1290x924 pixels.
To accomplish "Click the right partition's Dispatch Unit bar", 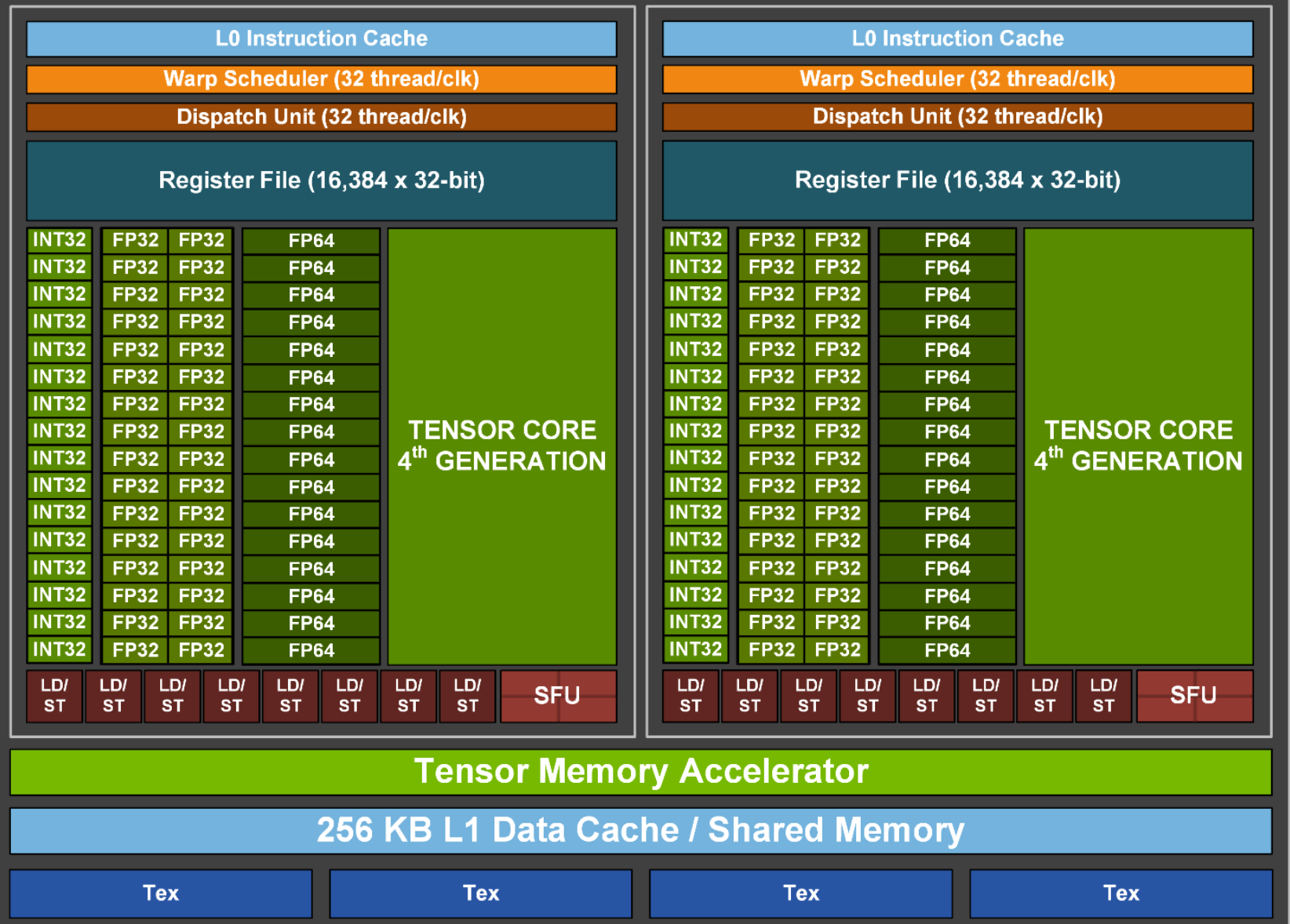I will click(957, 117).
